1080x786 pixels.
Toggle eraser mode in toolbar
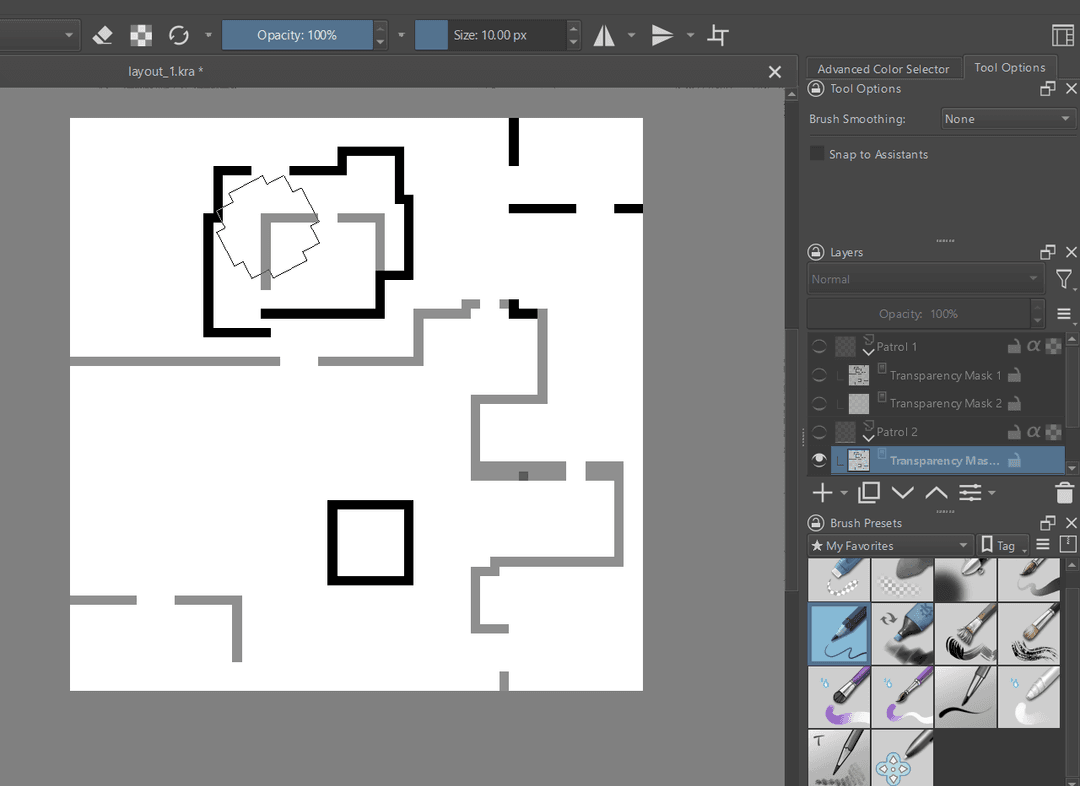[x=103, y=35]
